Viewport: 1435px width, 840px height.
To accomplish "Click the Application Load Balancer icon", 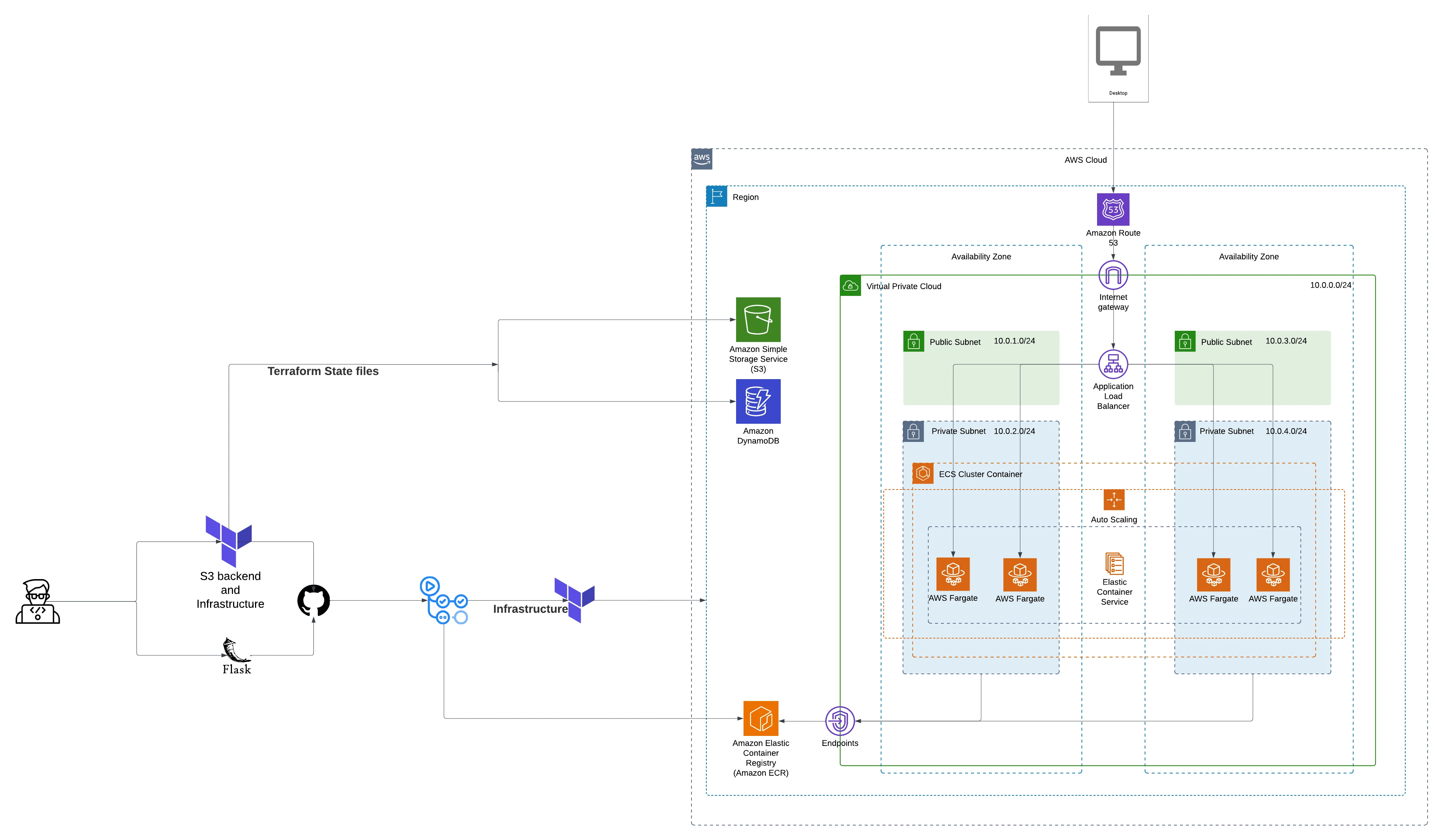I will tap(1113, 364).
